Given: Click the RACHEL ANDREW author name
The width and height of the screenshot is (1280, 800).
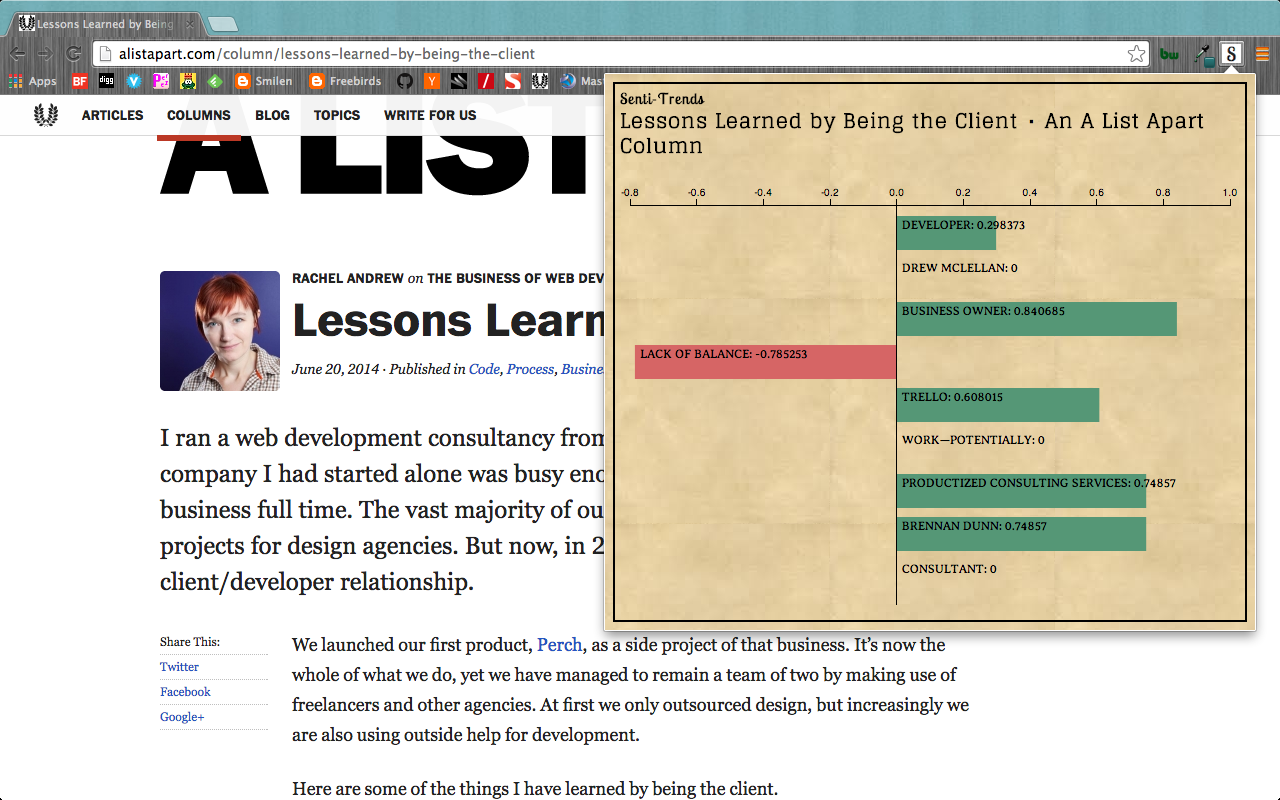Looking at the screenshot, I should pos(348,278).
